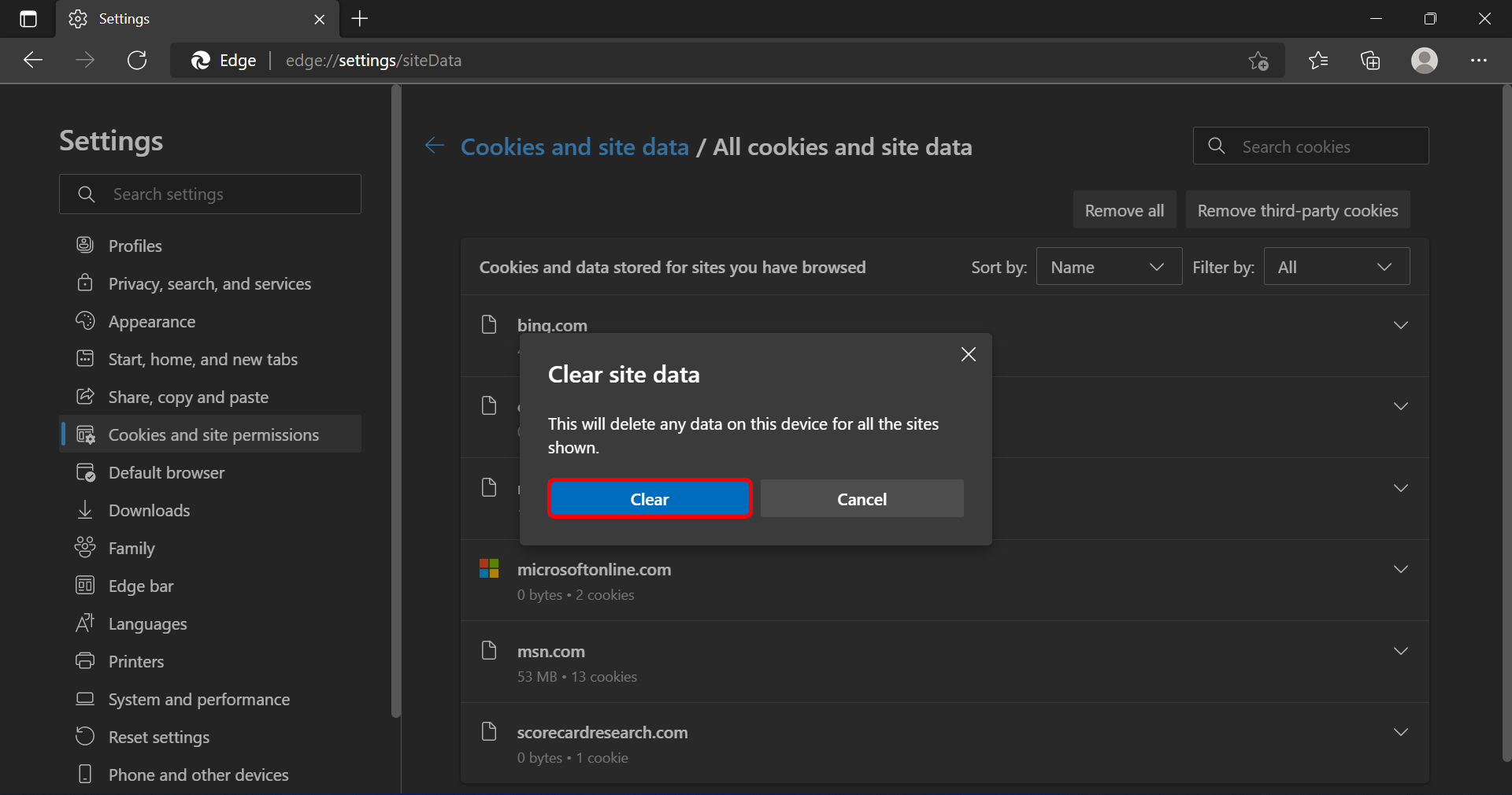The width and height of the screenshot is (1512, 795).
Task: Open Settings and more ellipsis menu
Action: [1479, 60]
